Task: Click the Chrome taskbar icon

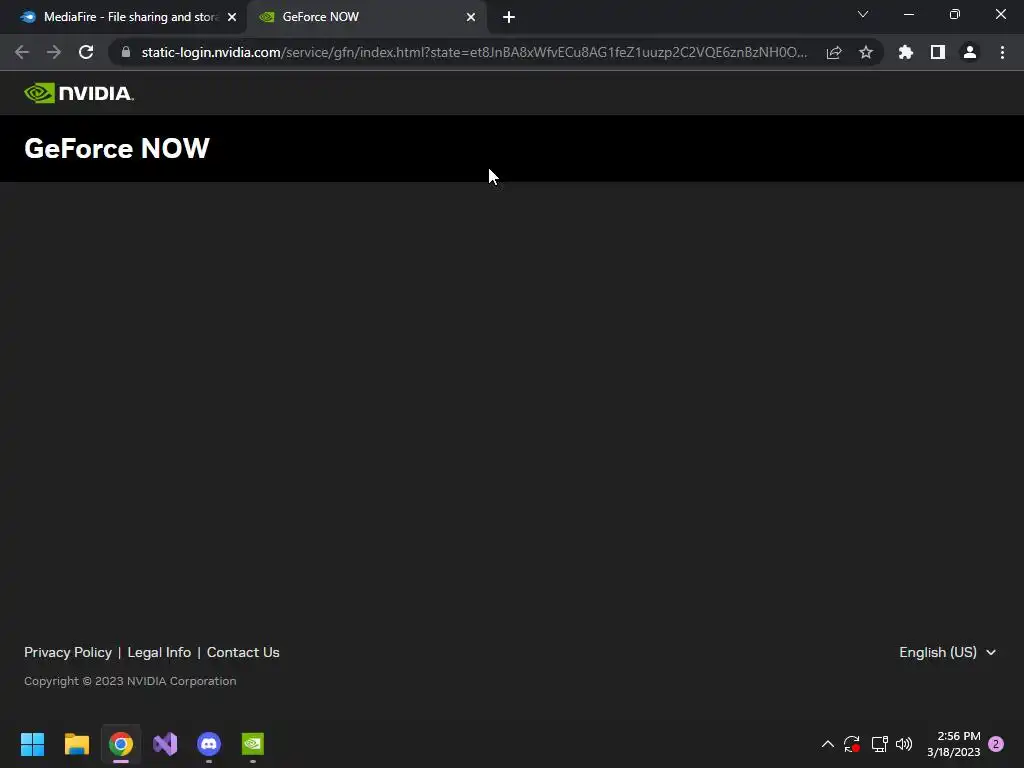Action: coord(121,744)
